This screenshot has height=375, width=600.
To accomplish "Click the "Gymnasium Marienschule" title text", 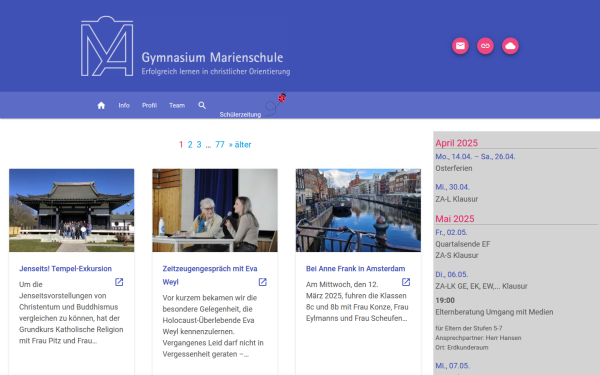I will (x=212, y=57).
